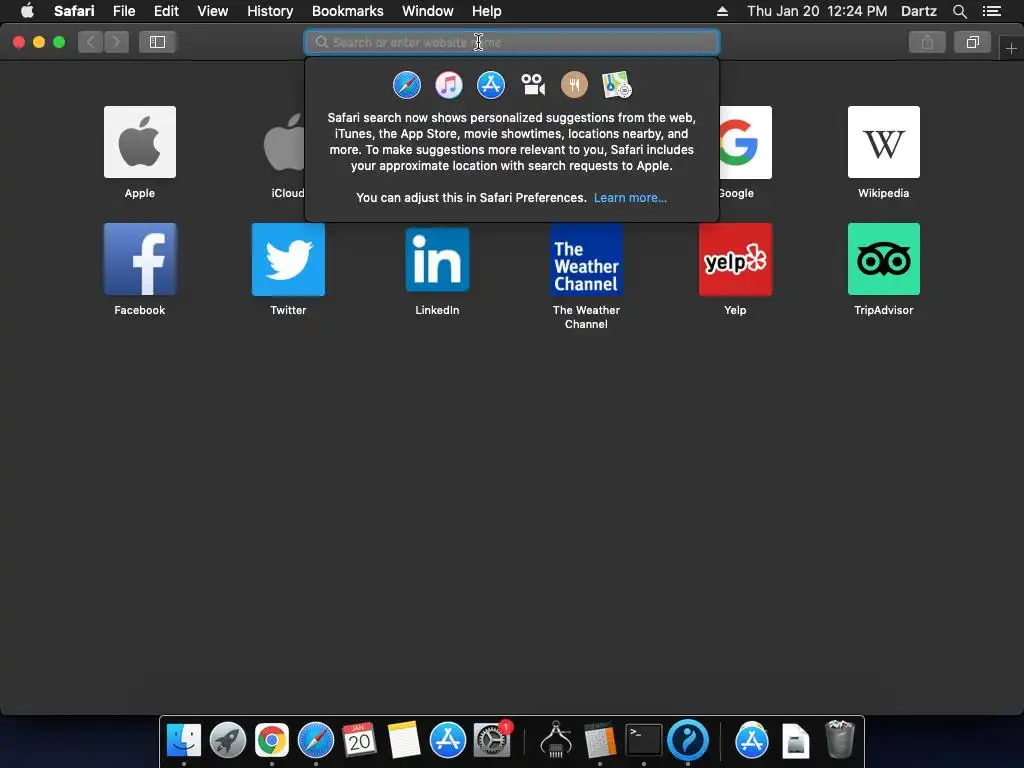Image resolution: width=1024 pixels, height=768 pixels.
Task: Open Google Chrome from the Dock
Action: tap(272, 740)
